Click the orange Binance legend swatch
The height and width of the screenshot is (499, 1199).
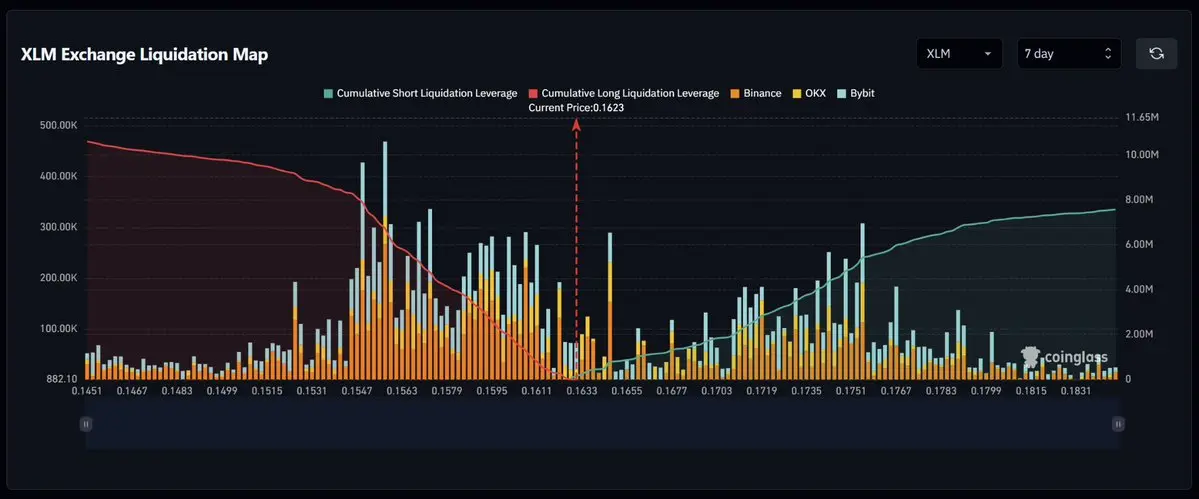pyautogui.click(x=734, y=93)
